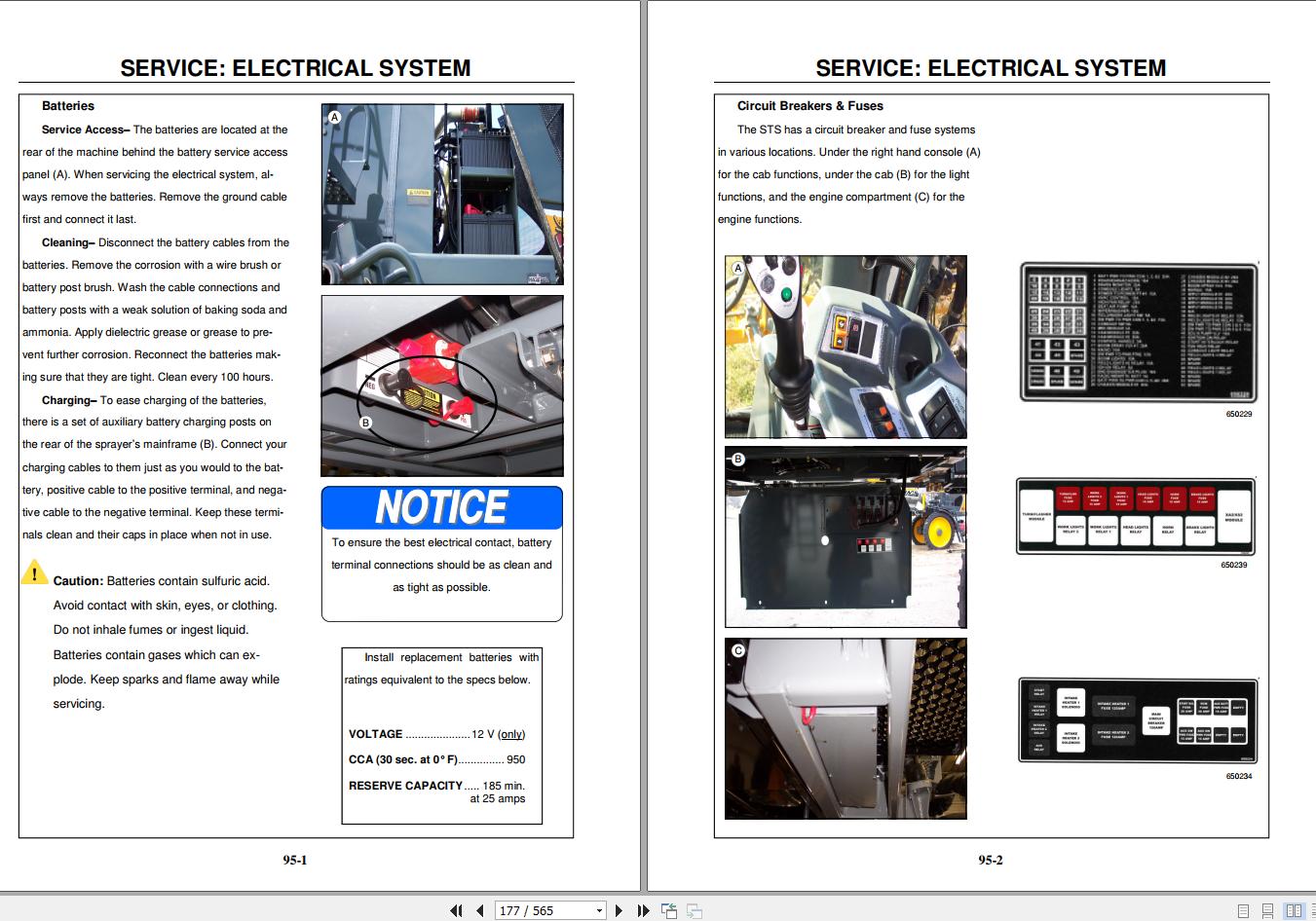Advance to the next page

tap(620, 910)
